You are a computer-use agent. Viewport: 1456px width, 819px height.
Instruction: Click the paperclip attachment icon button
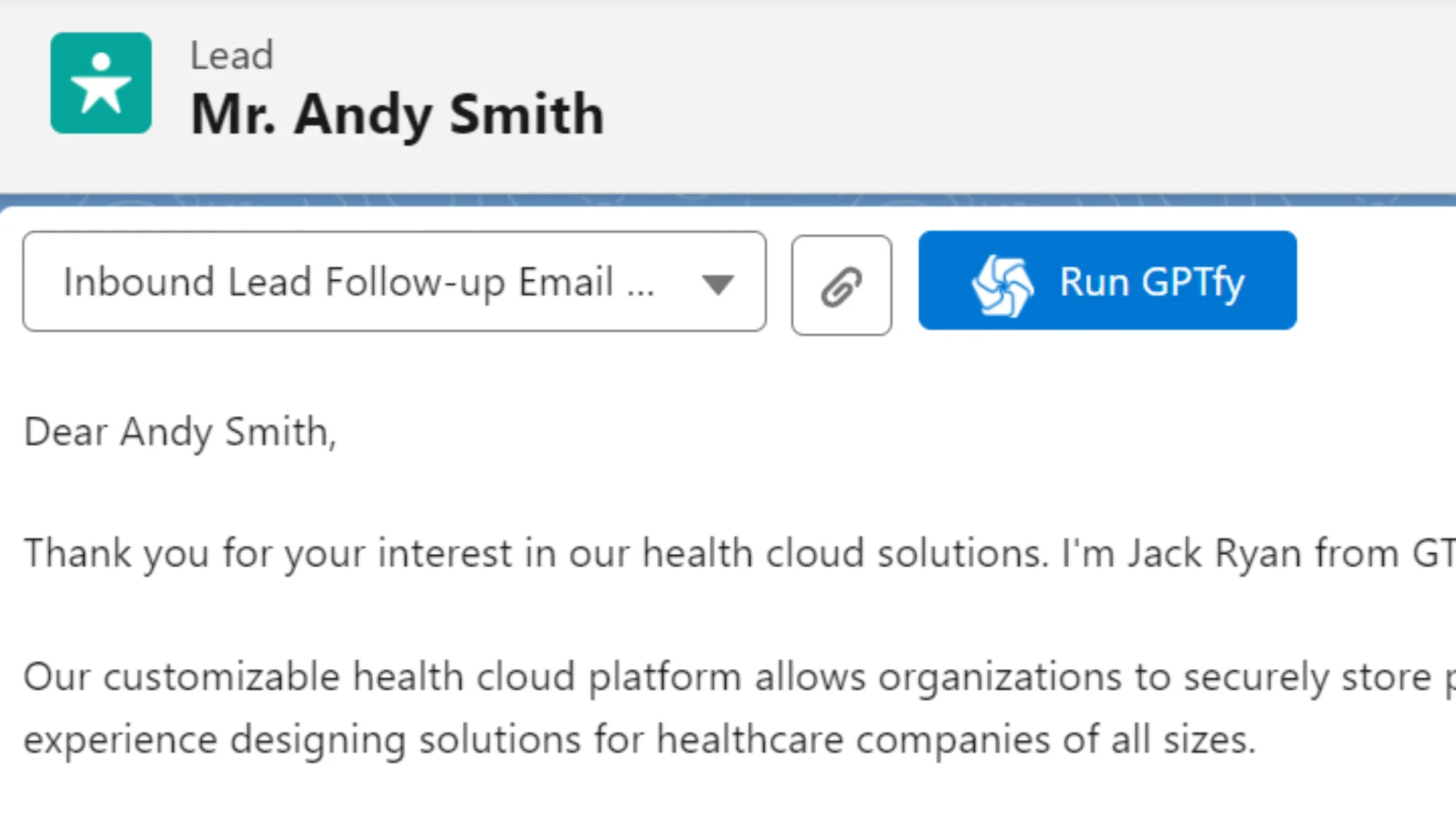pos(841,285)
